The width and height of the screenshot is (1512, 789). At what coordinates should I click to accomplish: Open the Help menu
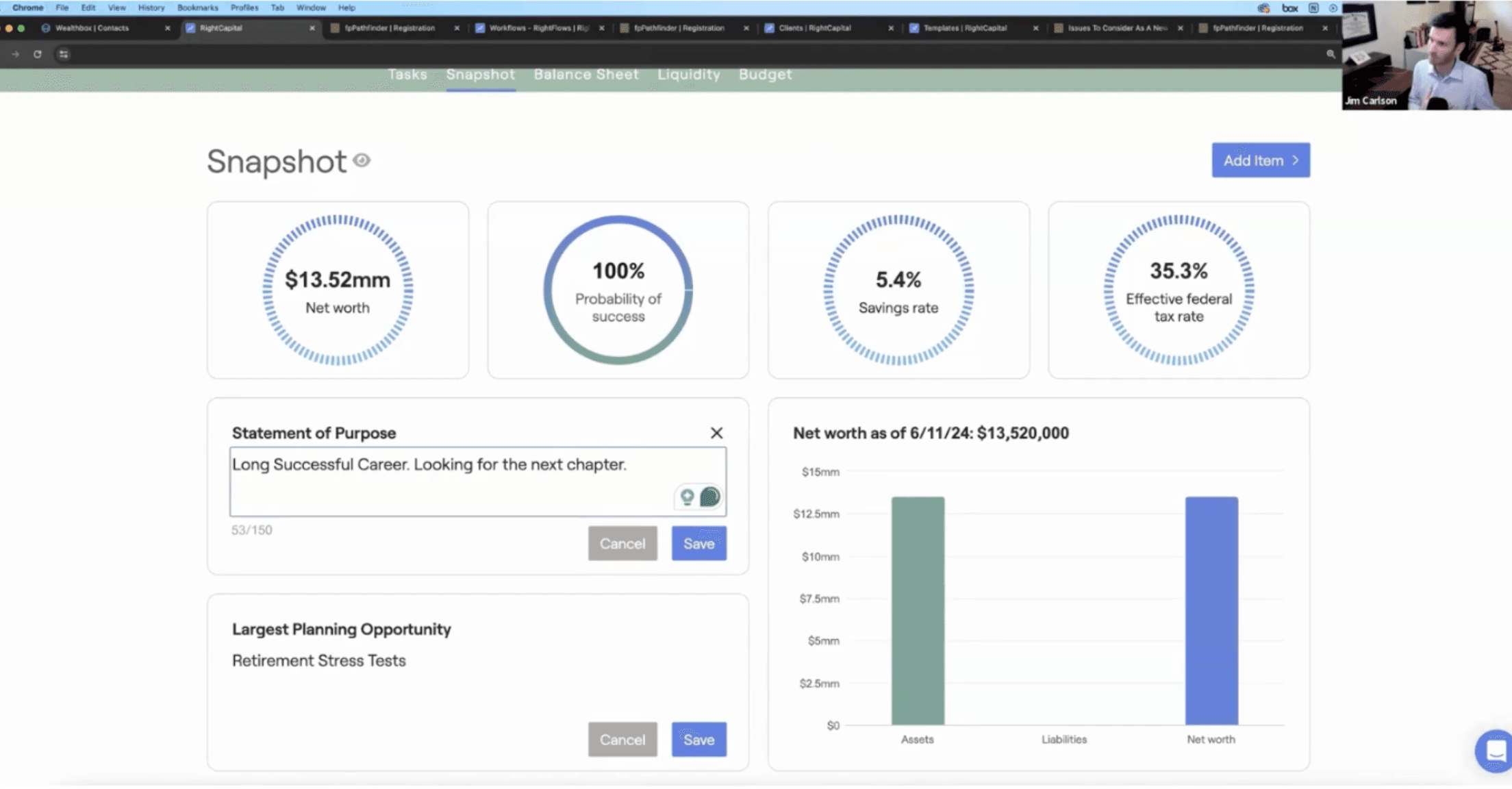[x=346, y=8]
